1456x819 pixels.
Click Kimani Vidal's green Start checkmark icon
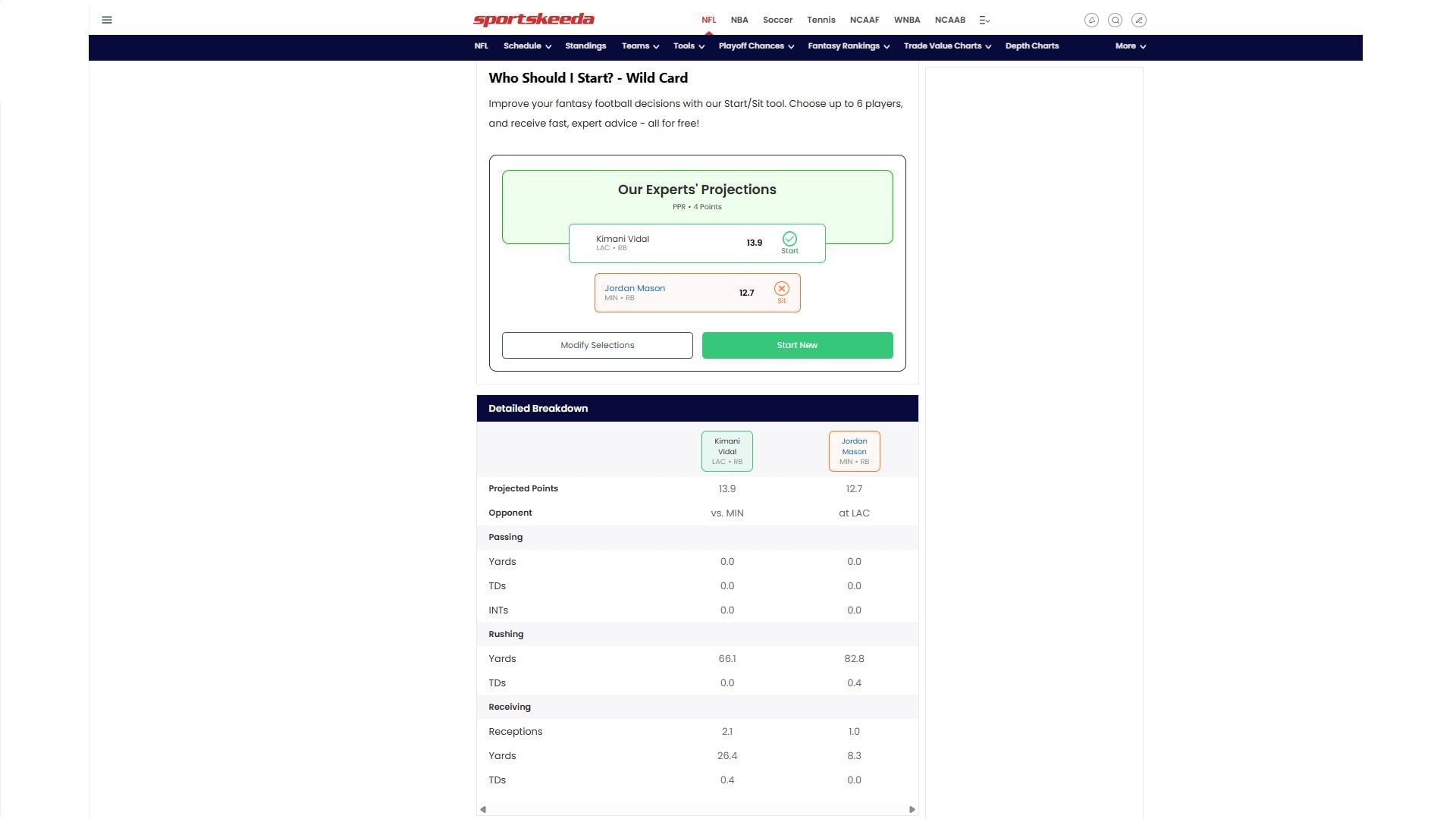pos(789,239)
